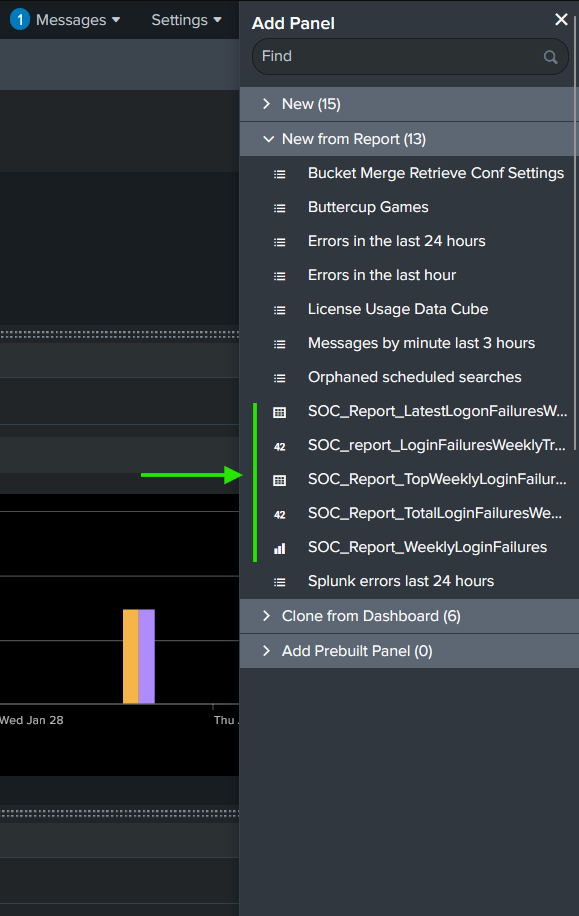The width and height of the screenshot is (579, 916).
Task: Expand the Add Prebuilt Panel (0) section
Action: tap(409, 651)
